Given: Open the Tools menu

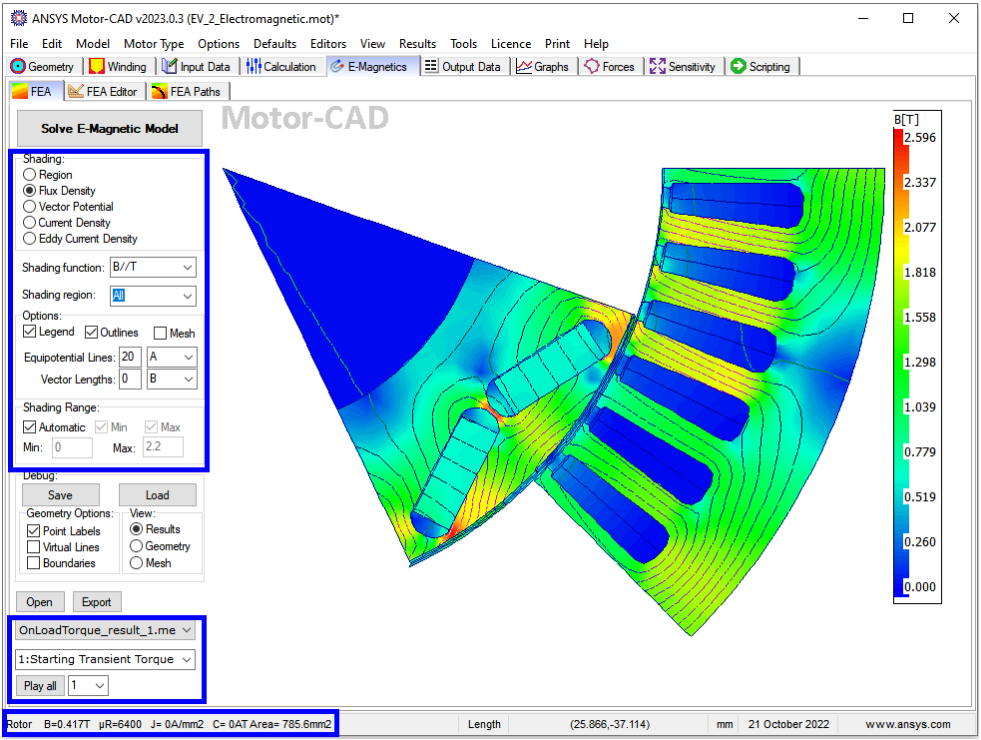Looking at the screenshot, I should click(x=464, y=44).
